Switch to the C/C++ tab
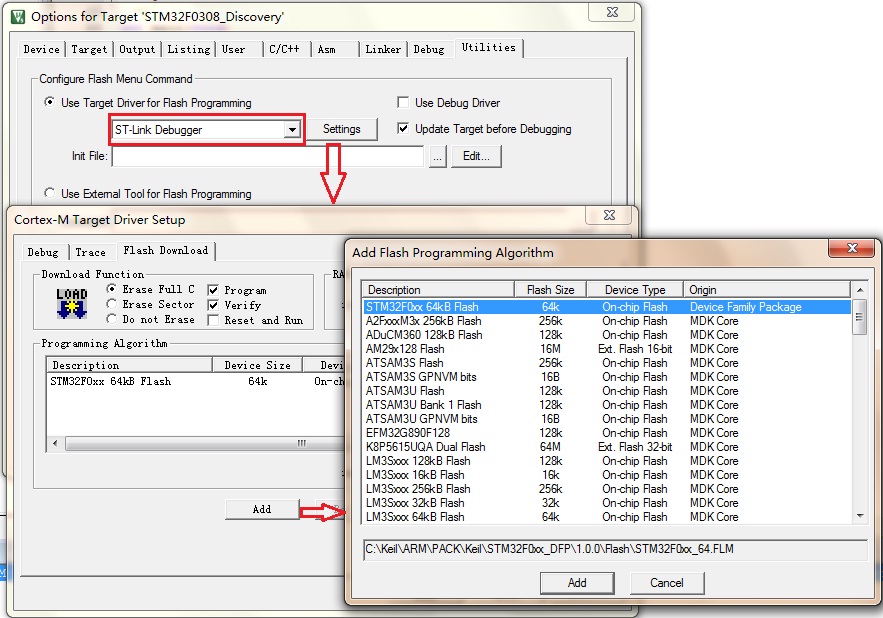 [284, 50]
